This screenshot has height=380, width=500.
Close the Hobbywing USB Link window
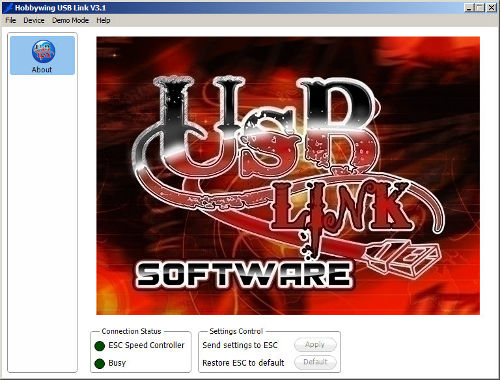491,8
